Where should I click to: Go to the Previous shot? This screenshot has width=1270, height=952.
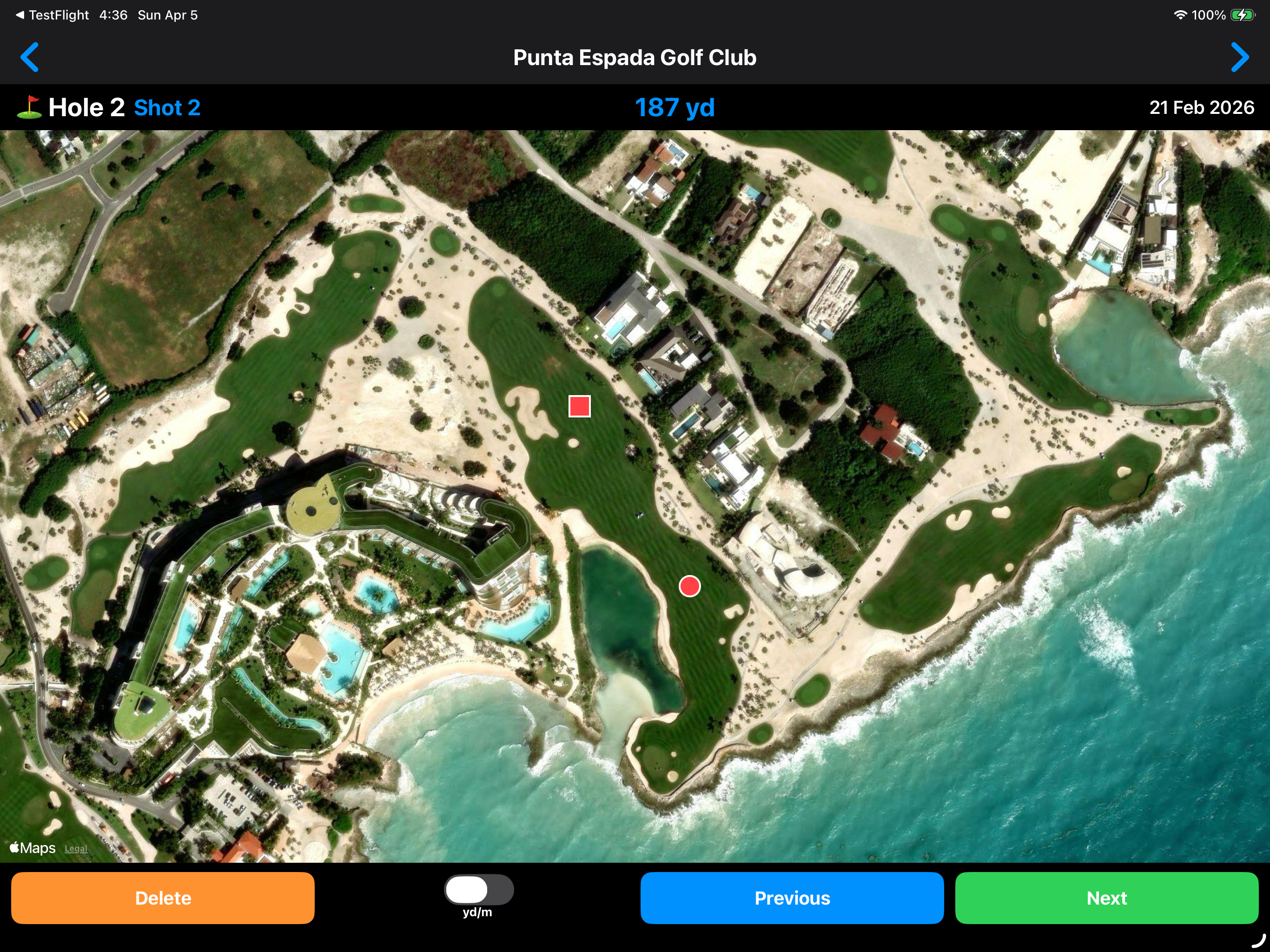pyautogui.click(x=792, y=898)
